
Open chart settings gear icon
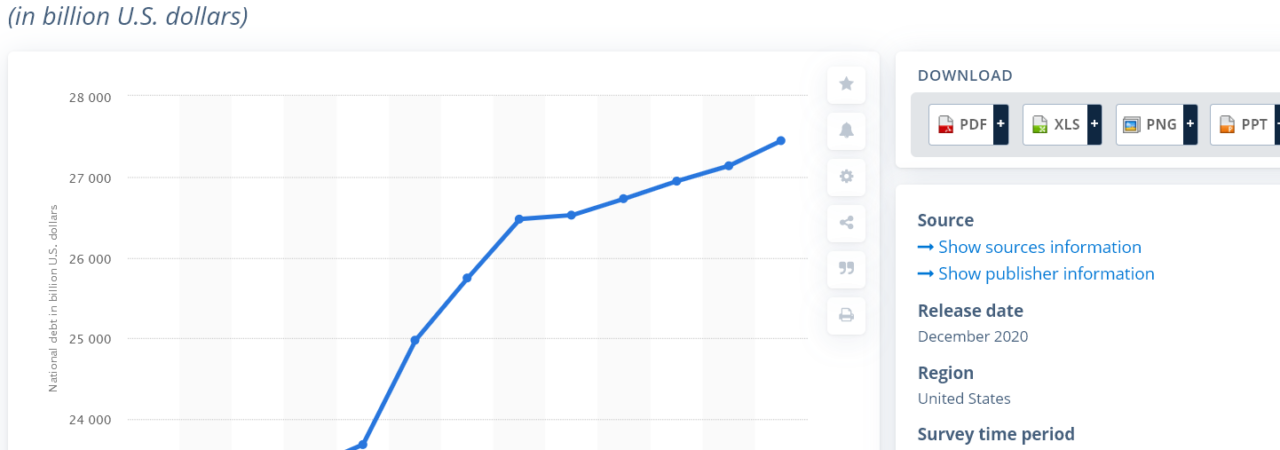[846, 176]
